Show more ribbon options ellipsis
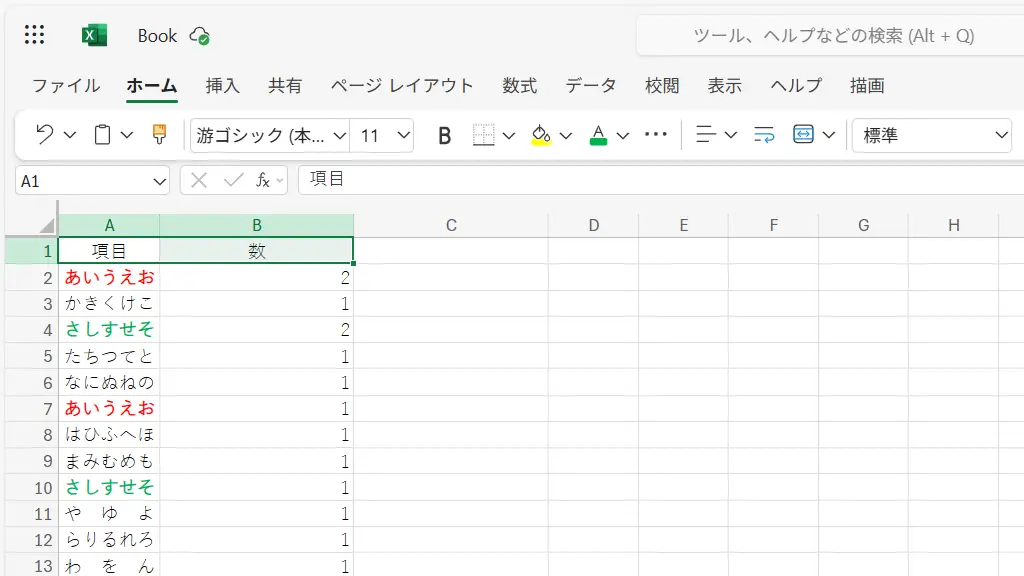The height and width of the screenshot is (576, 1024). 656,135
